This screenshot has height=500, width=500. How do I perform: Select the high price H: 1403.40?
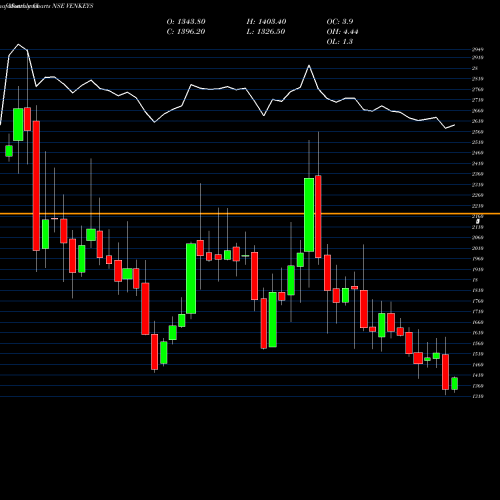[266, 22]
